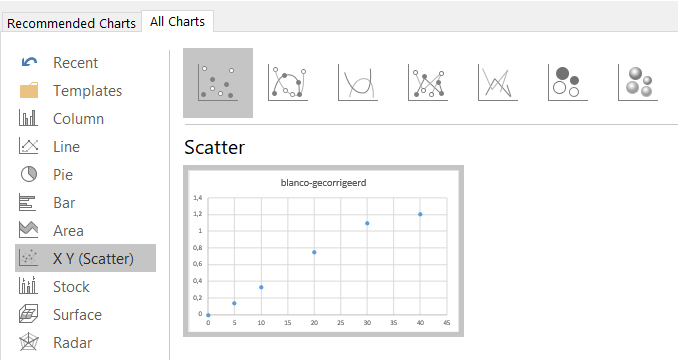The height and width of the screenshot is (360, 678).
Task: Pick Scatter with Straight Lines icon
Action: point(498,83)
